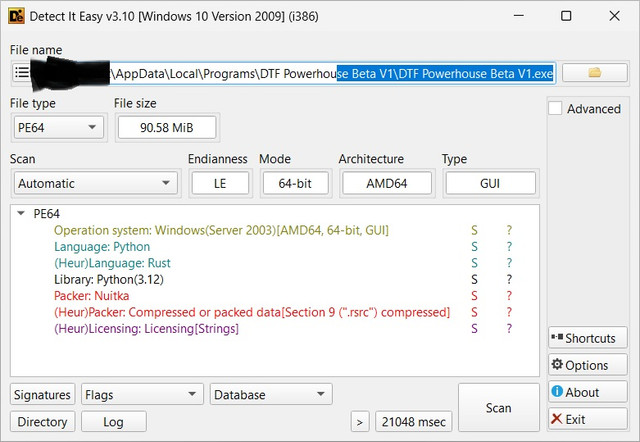
Task: Click ? info for Language: Python row
Action: pyautogui.click(x=509, y=247)
